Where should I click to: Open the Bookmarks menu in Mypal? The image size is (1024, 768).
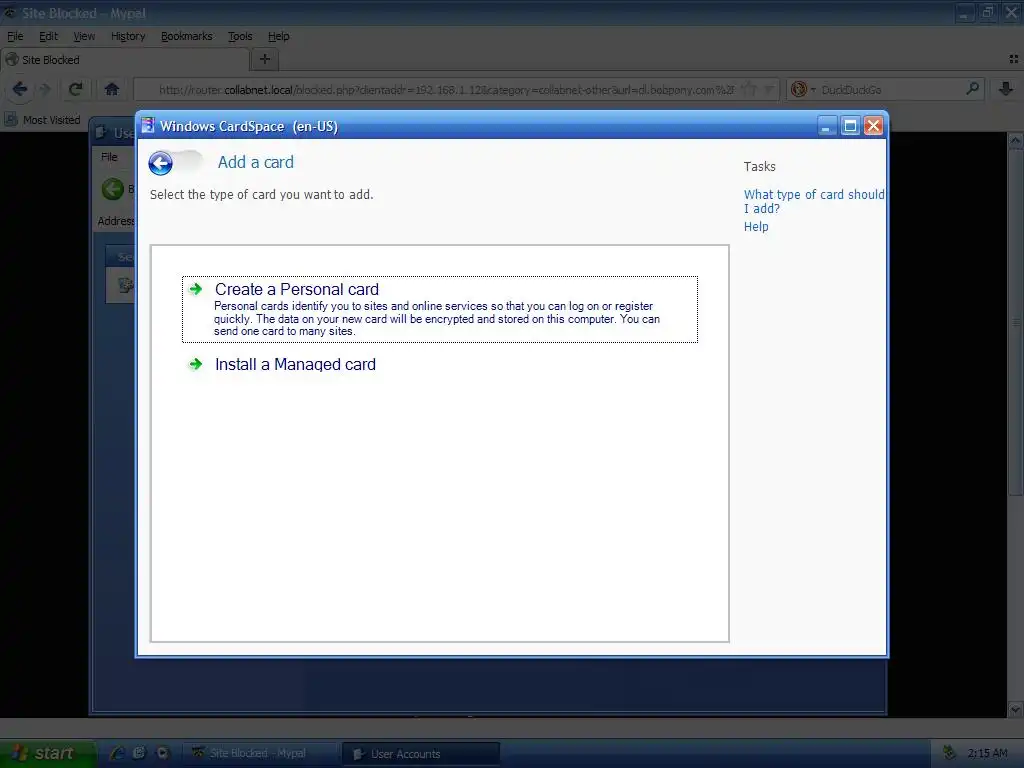point(187,37)
